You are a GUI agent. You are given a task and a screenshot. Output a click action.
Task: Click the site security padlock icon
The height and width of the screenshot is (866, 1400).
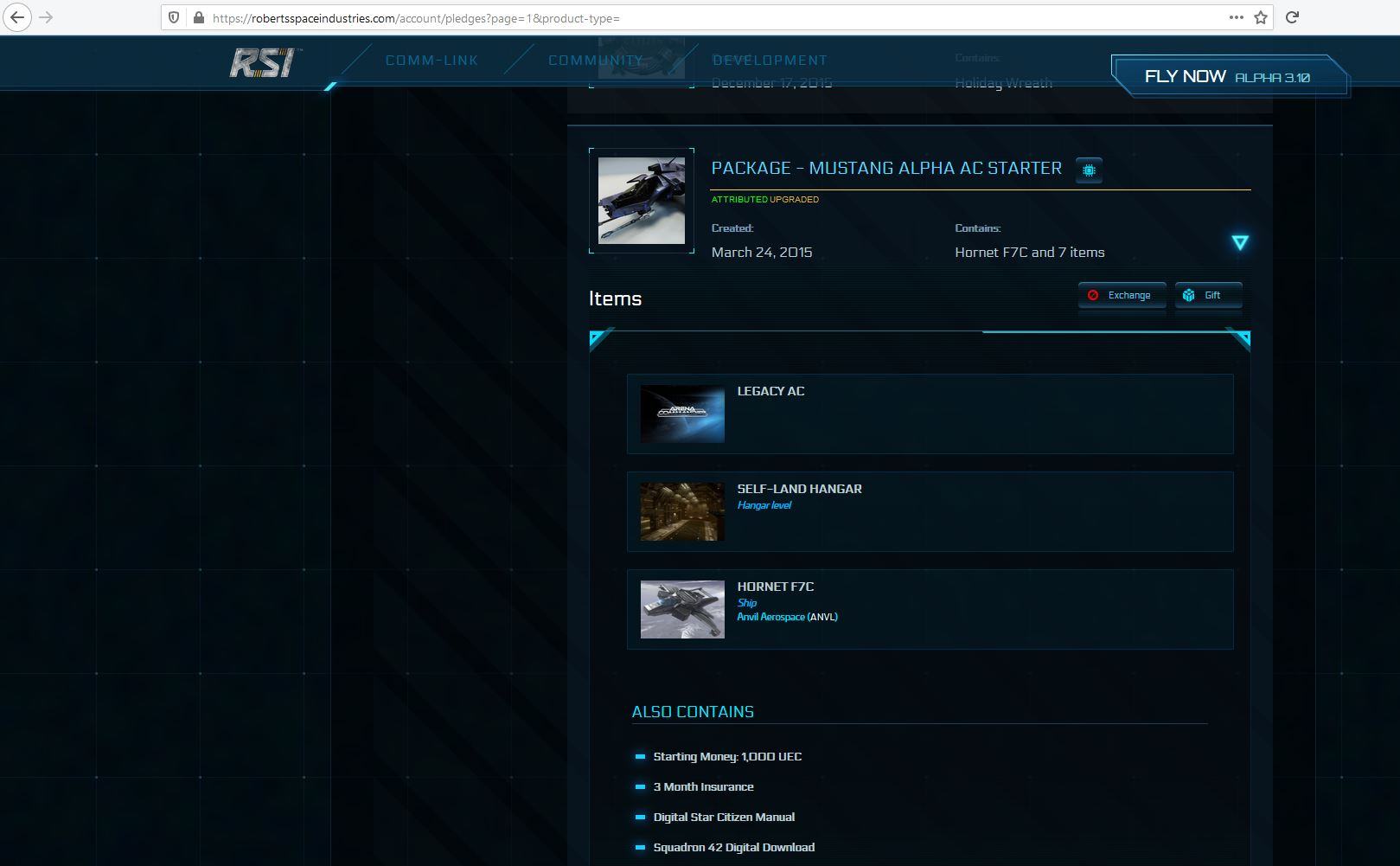coord(198,17)
